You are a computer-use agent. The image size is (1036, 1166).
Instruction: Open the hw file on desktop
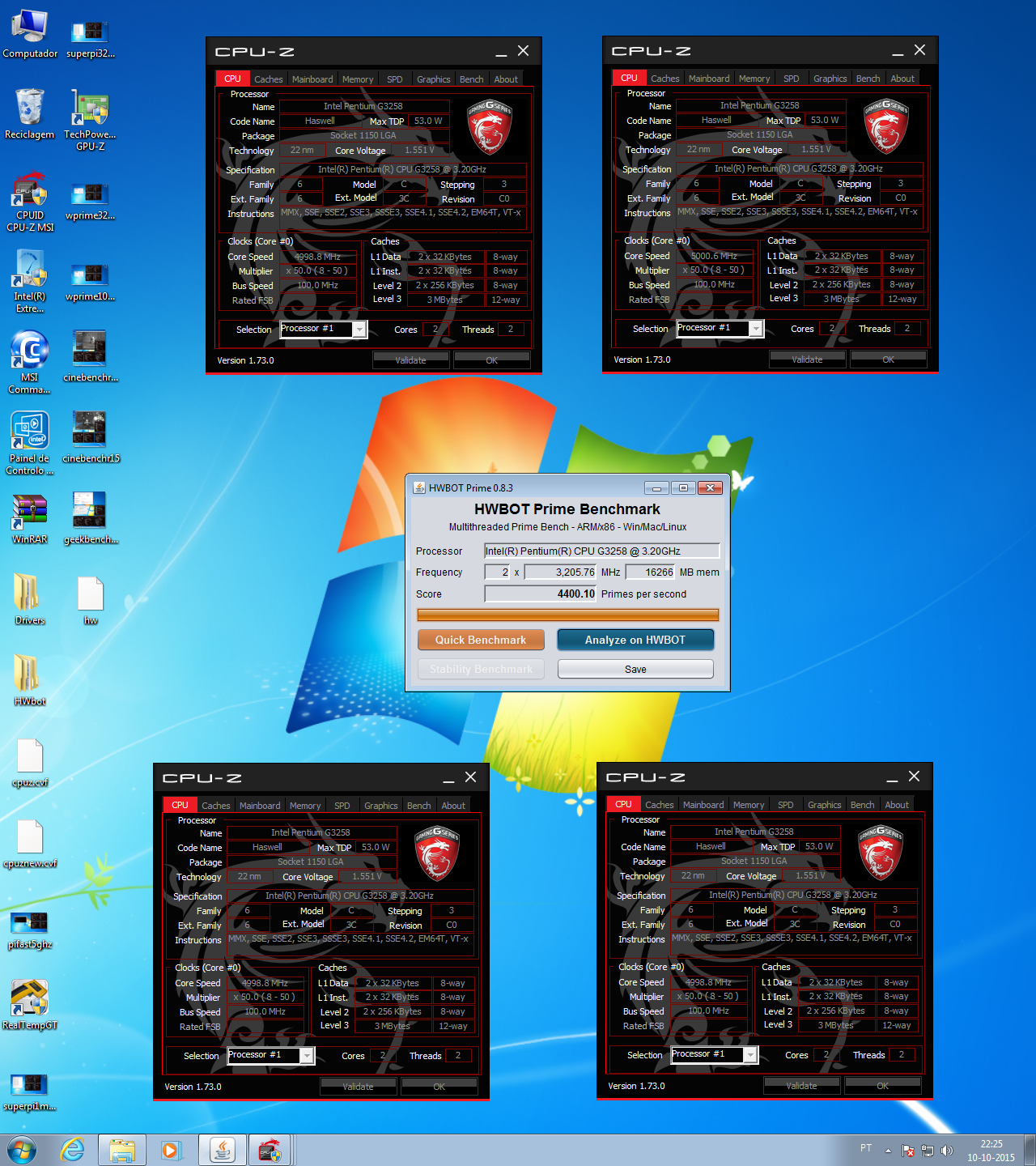[91, 599]
